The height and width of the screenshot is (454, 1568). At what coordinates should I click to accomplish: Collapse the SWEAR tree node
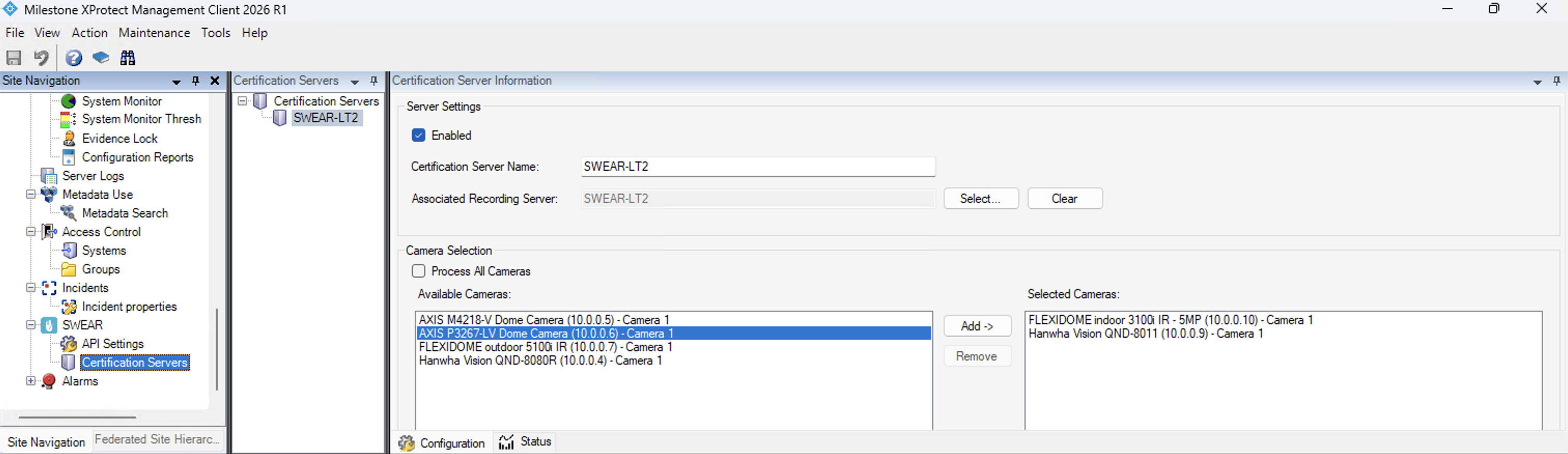coord(31,325)
